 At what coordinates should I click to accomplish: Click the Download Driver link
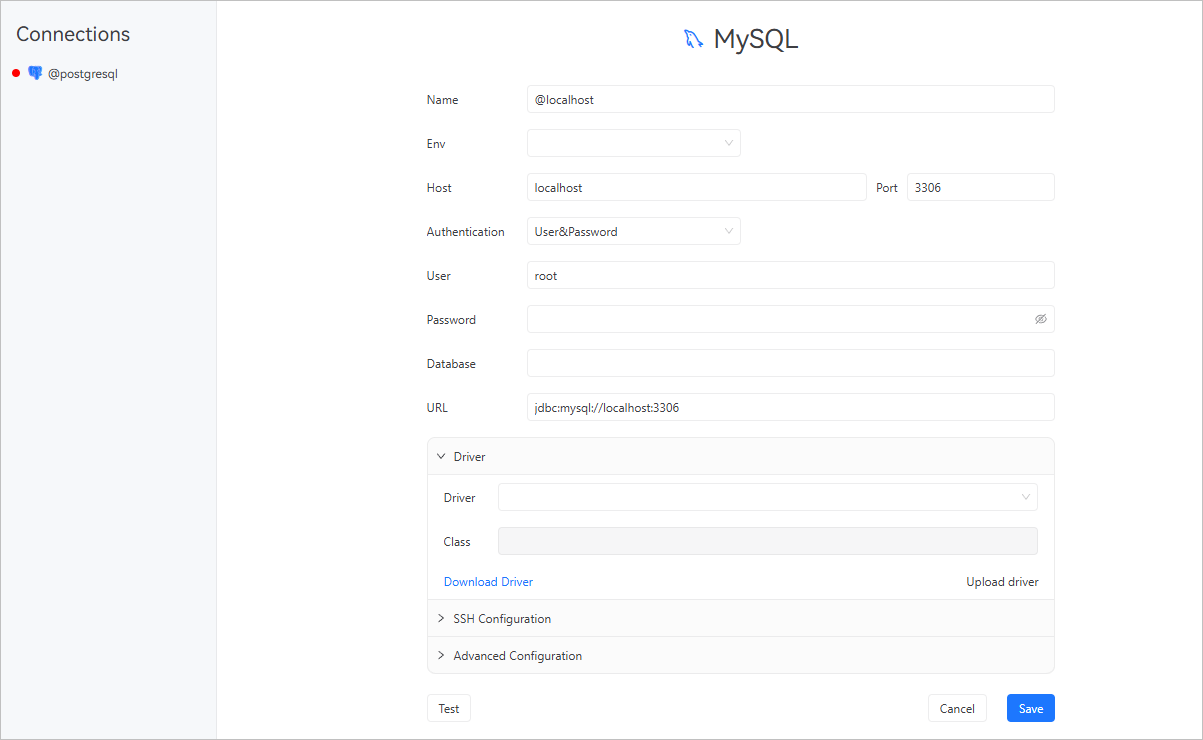click(x=488, y=581)
